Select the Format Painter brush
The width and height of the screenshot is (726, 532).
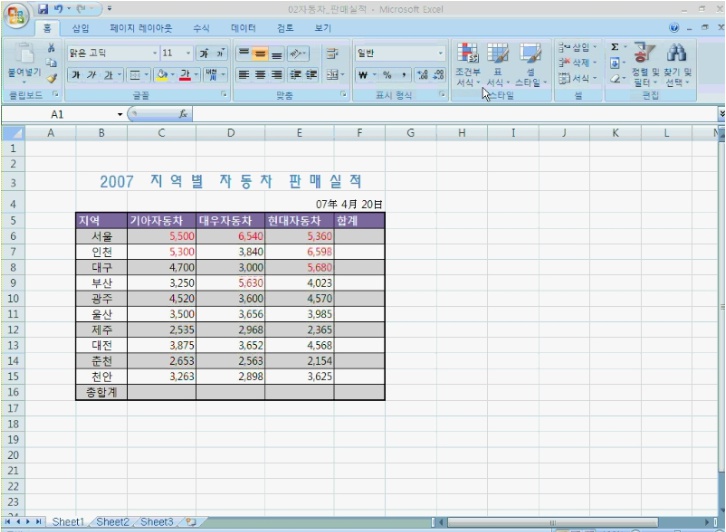(52, 78)
